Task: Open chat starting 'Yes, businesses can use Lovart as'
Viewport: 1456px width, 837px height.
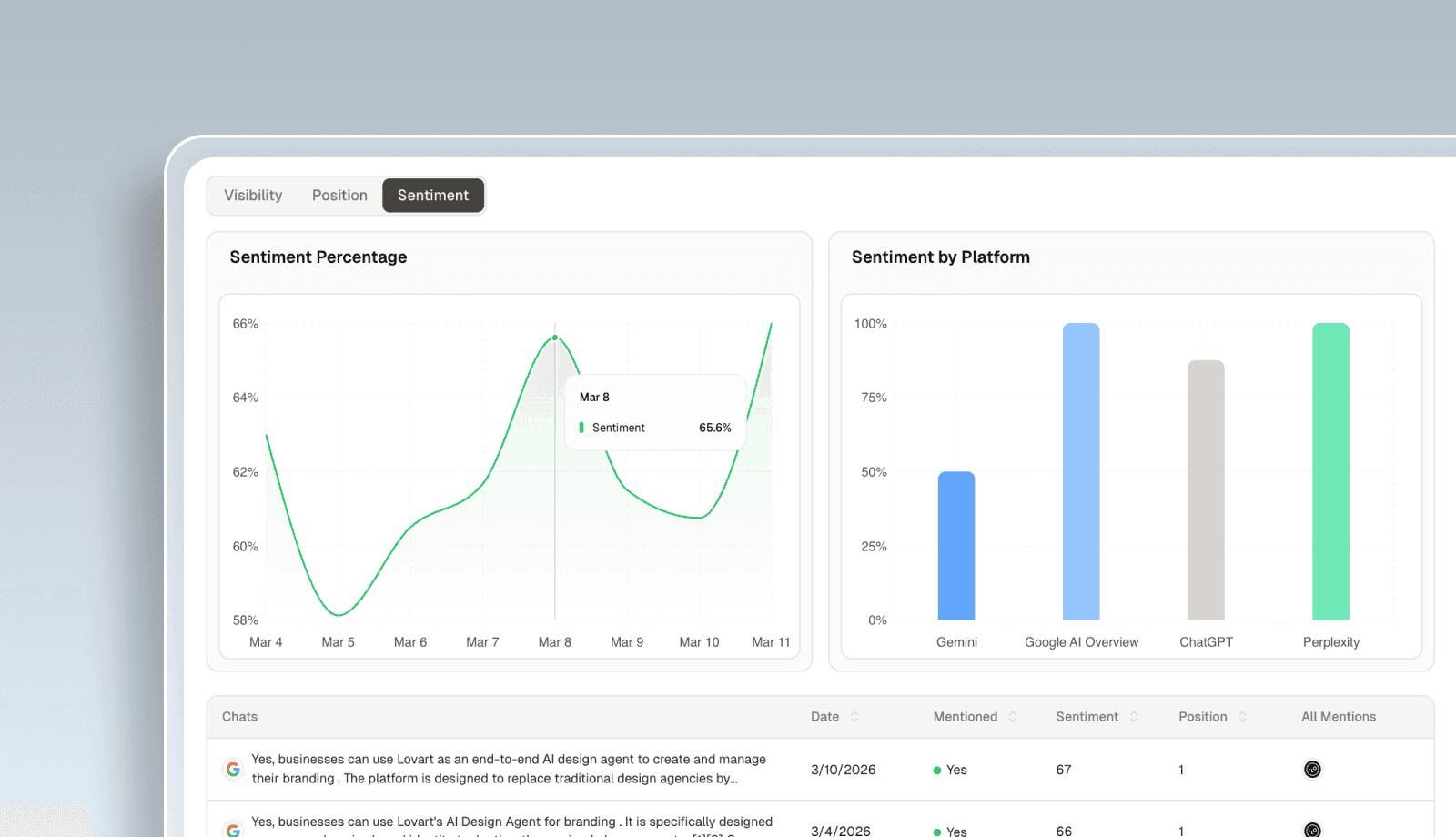Action: pyautogui.click(x=509, y=769)
